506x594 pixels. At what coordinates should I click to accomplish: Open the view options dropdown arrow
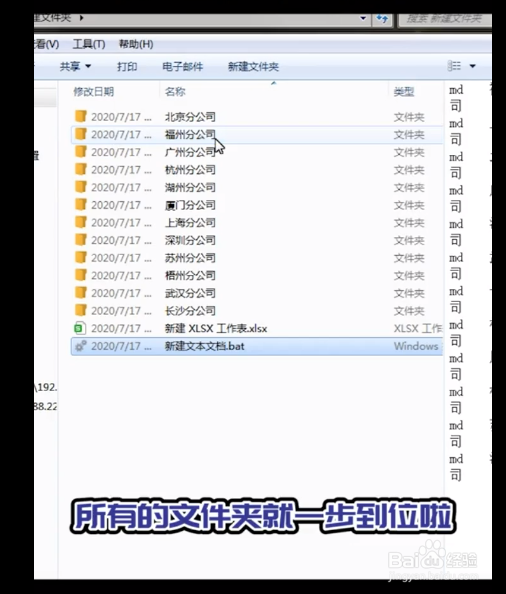coord(472,66)
